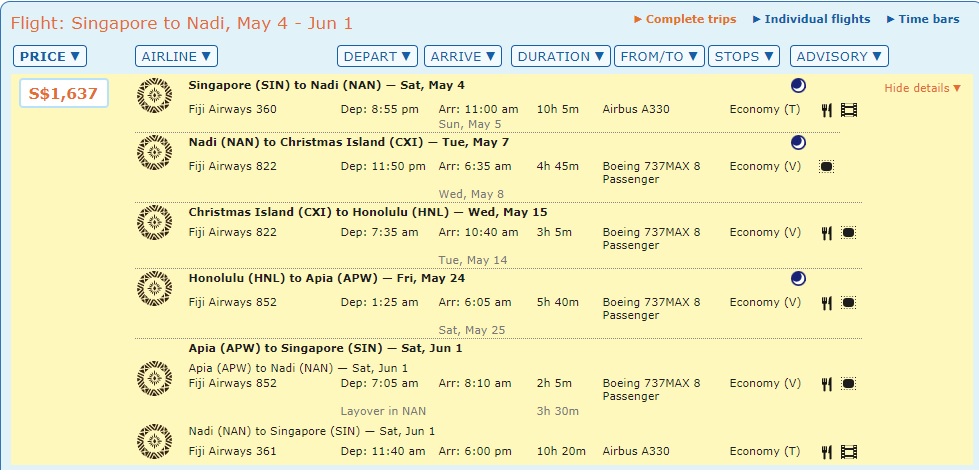Click entertainment icon on Christmas Island to Honolulu flight
The image size is (979, 474).
point(848,233)
